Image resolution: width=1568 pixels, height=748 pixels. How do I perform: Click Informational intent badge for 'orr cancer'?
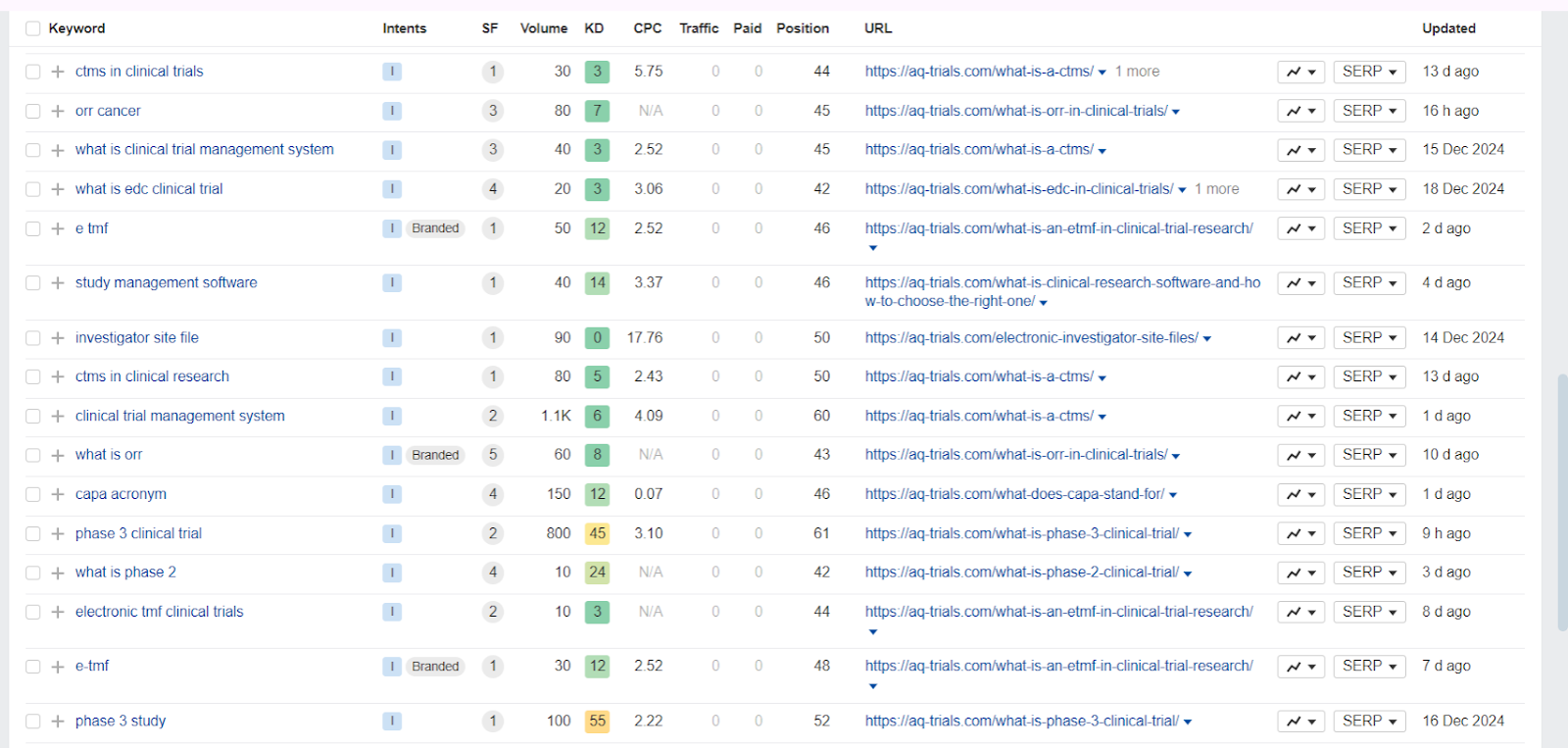pyautogui.click(x=392, y=111)
